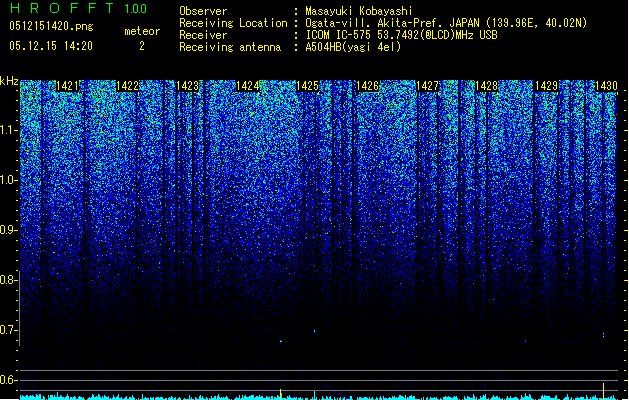Click the 1425 time marker
The image size is (629, 400).
[307, 86]
